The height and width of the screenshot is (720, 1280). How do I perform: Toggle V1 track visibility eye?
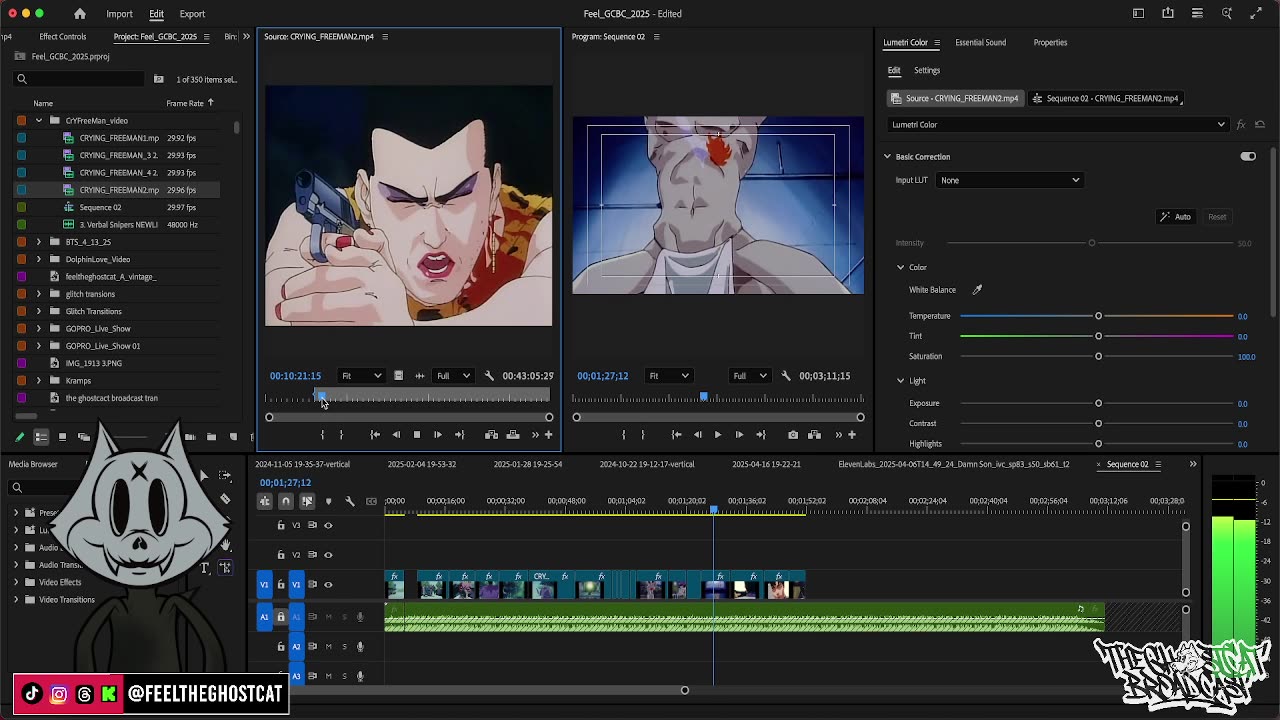(x=328, y=585)
